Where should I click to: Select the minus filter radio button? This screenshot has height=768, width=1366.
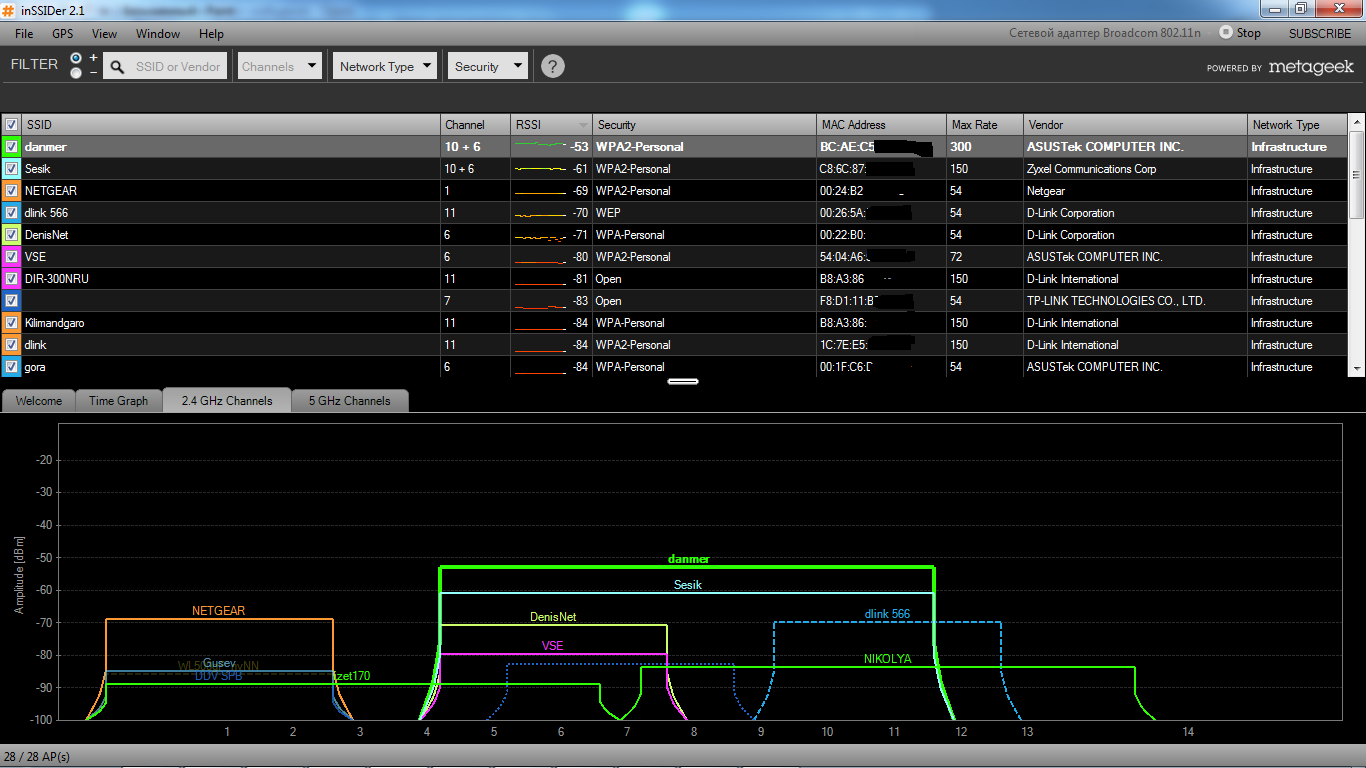click(x=76, y=73)
